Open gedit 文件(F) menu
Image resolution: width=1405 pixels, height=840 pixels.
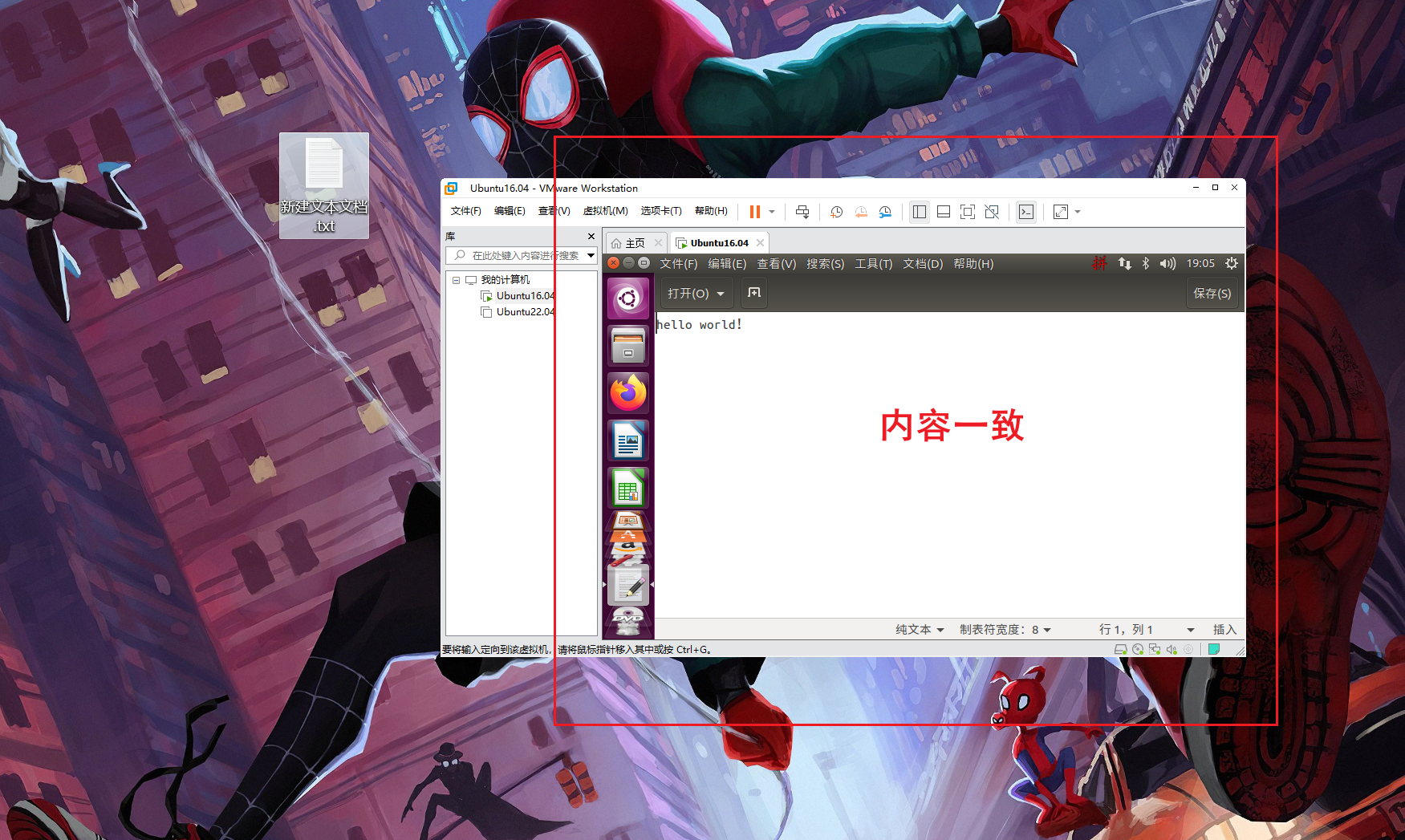[679, 264]
